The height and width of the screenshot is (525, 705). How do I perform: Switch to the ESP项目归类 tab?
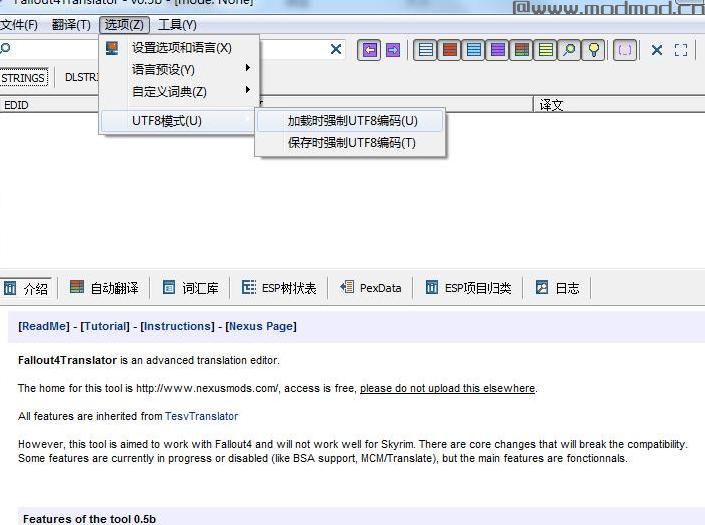(x=468, y=288)
